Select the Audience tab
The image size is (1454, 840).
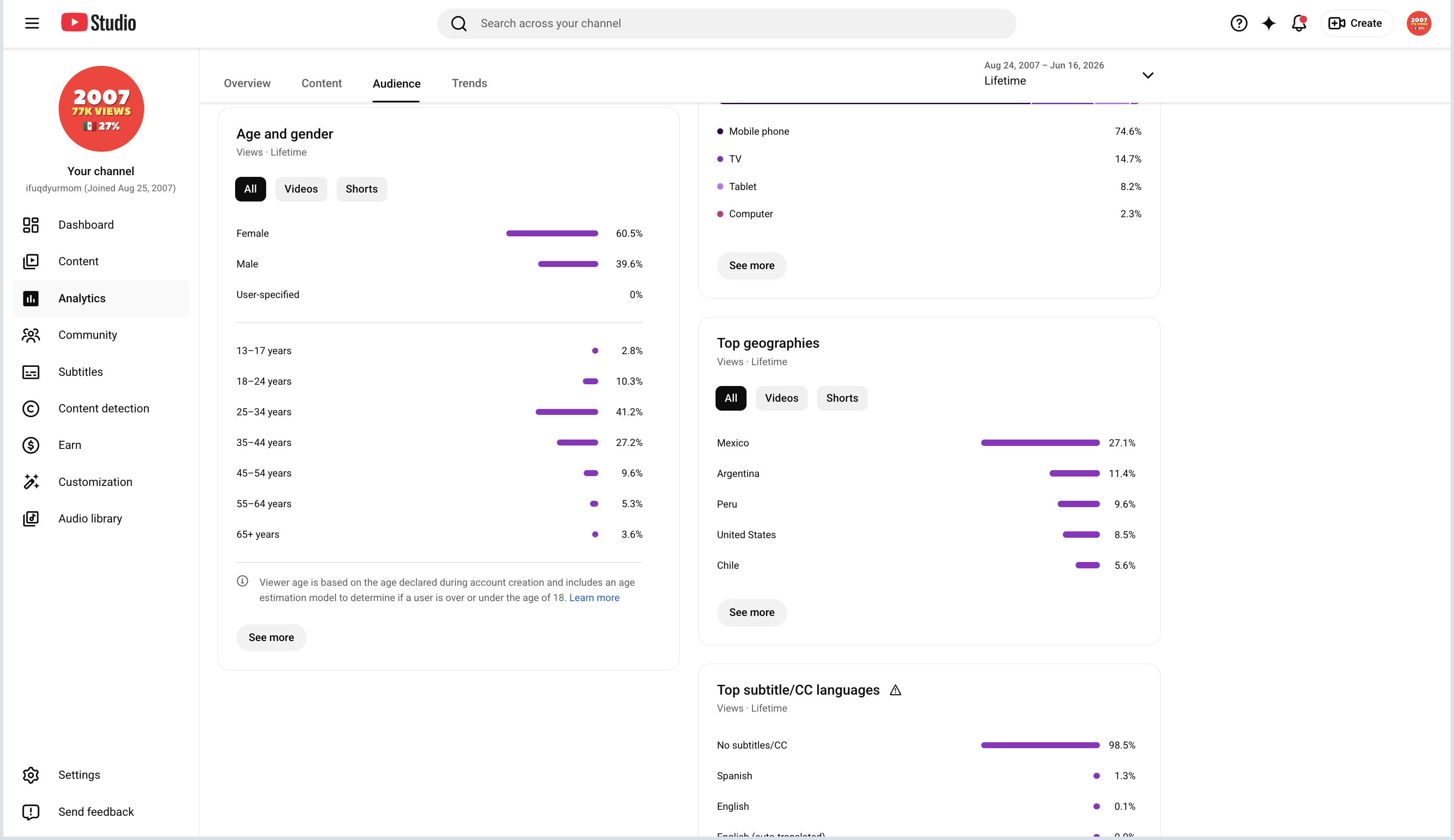pos(396,84)
